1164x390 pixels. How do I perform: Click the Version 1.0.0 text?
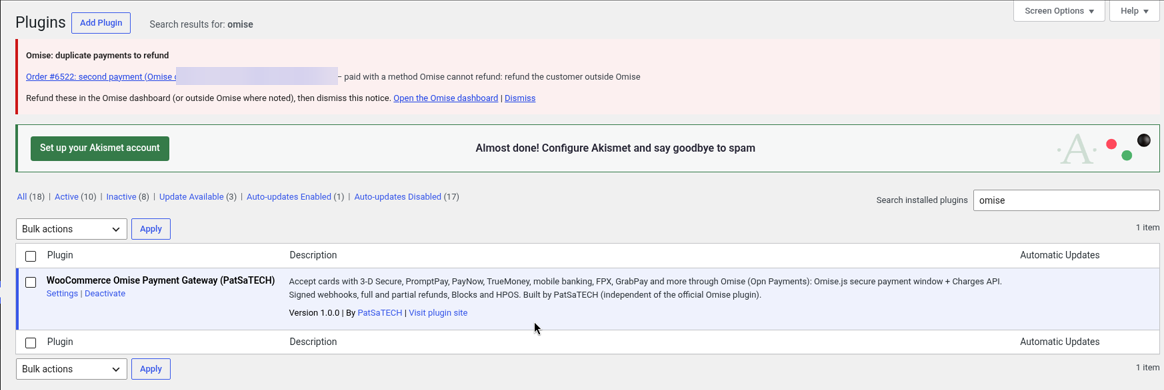pyautogui.click(x=314, y=313)
